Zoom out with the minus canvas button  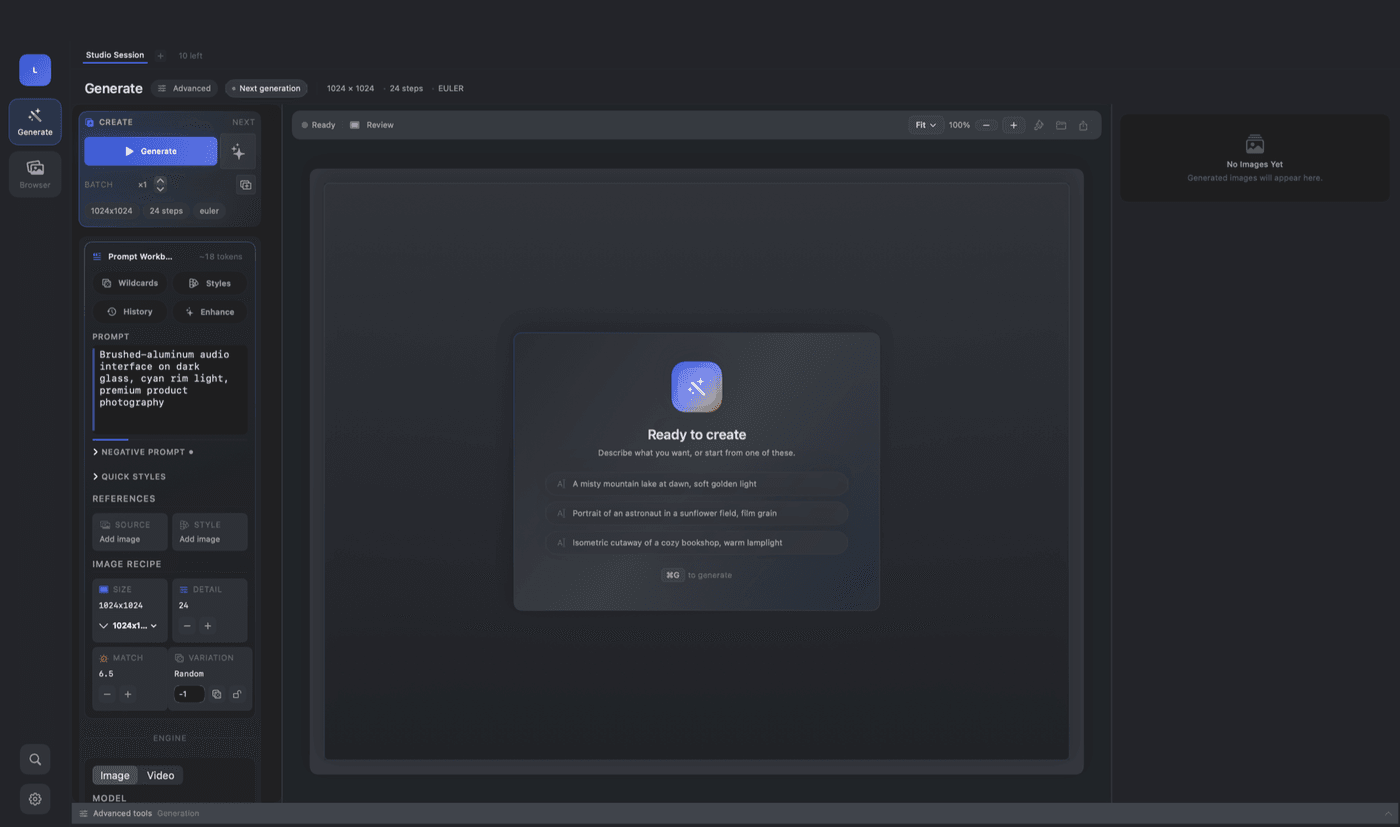click(986, 125)
